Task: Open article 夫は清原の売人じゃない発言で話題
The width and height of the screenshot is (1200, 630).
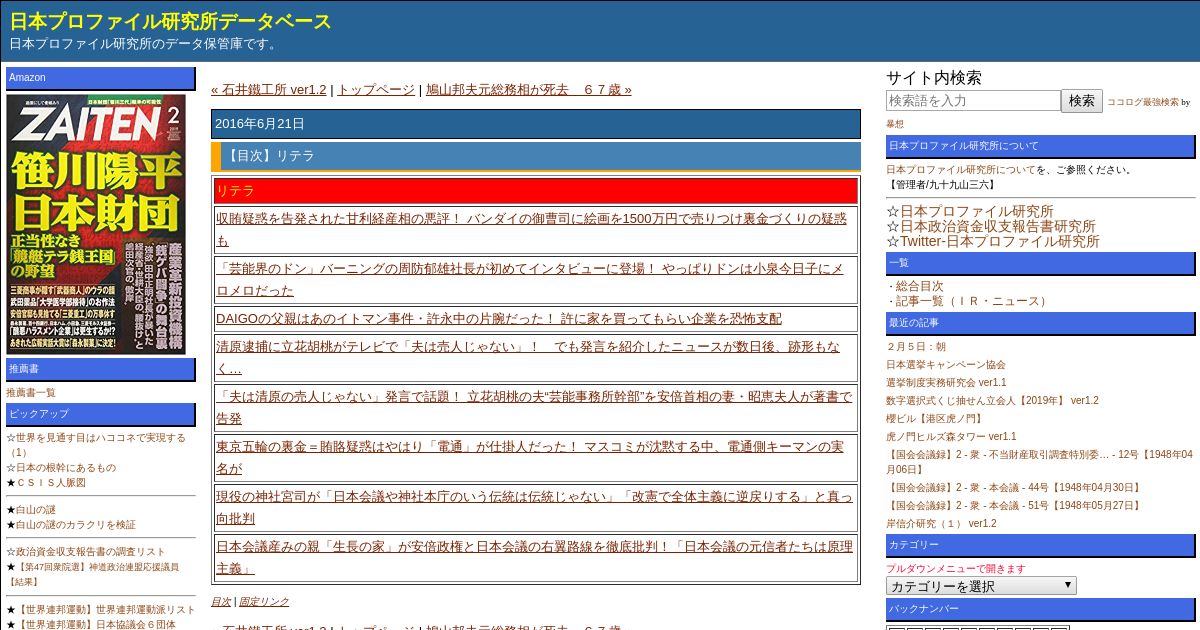Action: point(534,407)
